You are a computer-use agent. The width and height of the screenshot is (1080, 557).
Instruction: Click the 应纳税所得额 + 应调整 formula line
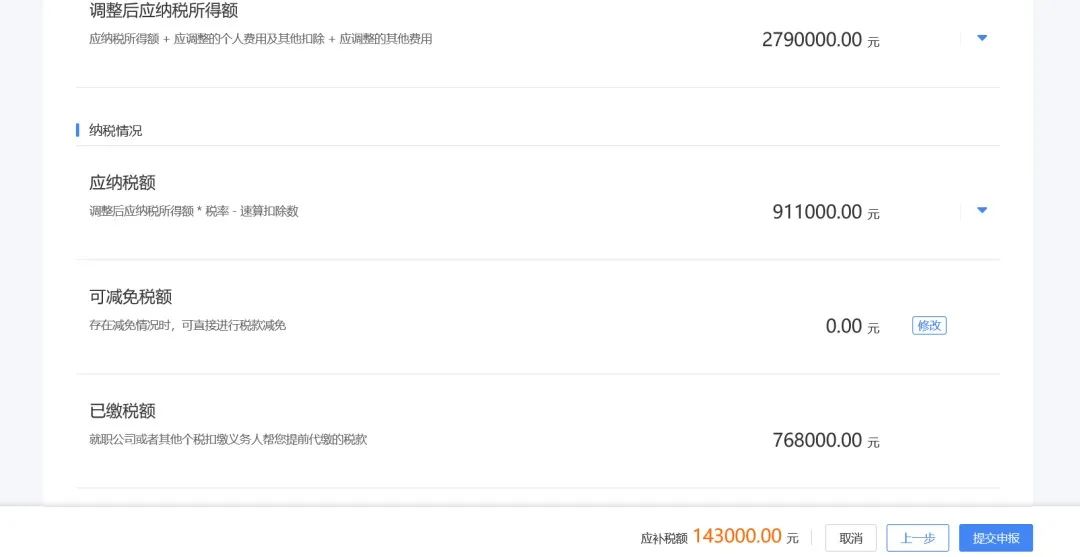pyautogui.click(x=260, y=39)
